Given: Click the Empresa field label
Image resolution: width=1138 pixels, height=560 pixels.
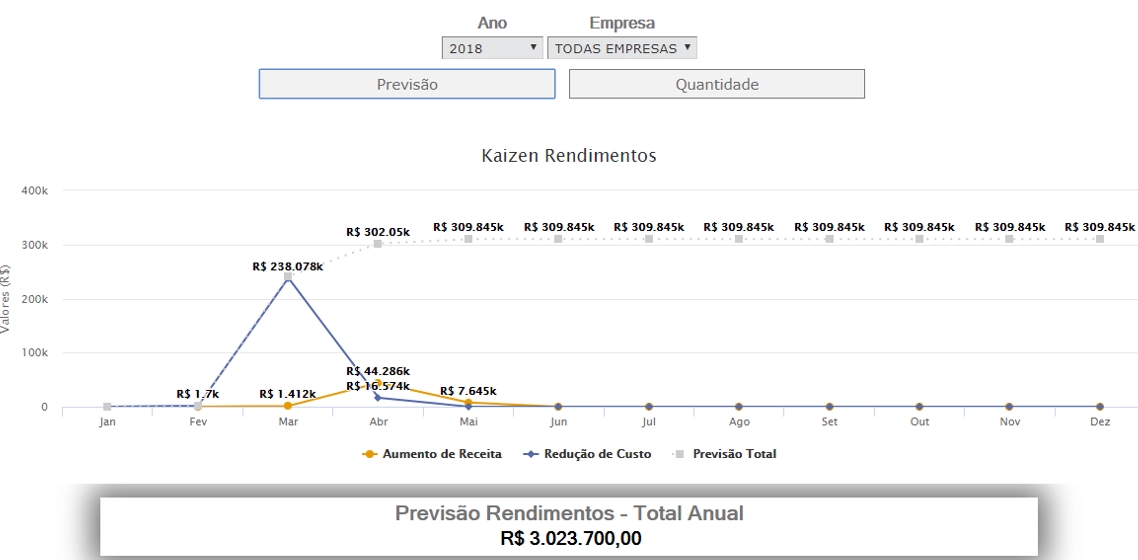Looking at the screenshot, I should pyautogui.click(x=622, y=23).
